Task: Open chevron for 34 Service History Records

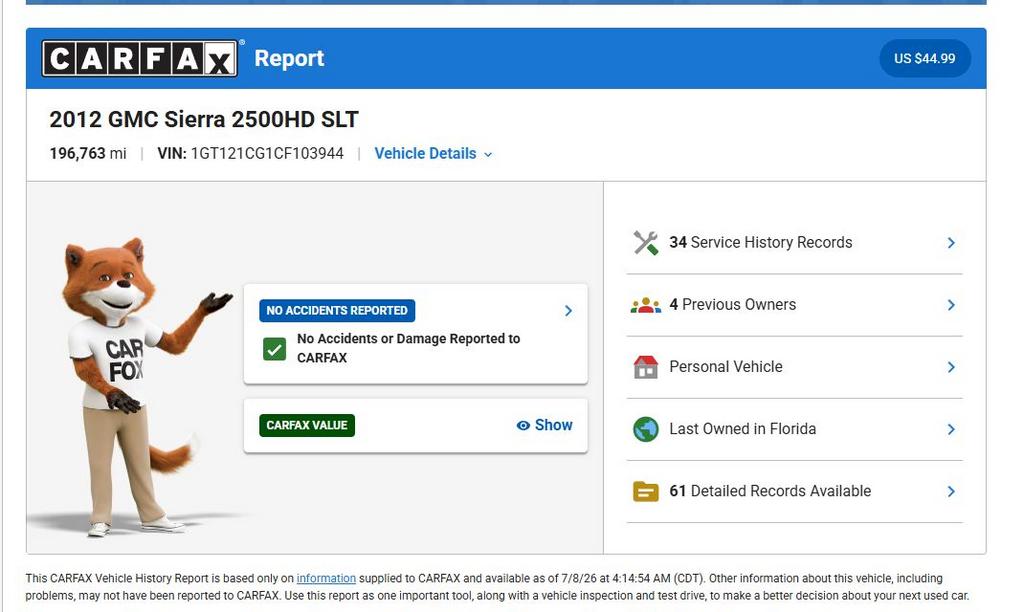Action: click(x=951, y=242)
